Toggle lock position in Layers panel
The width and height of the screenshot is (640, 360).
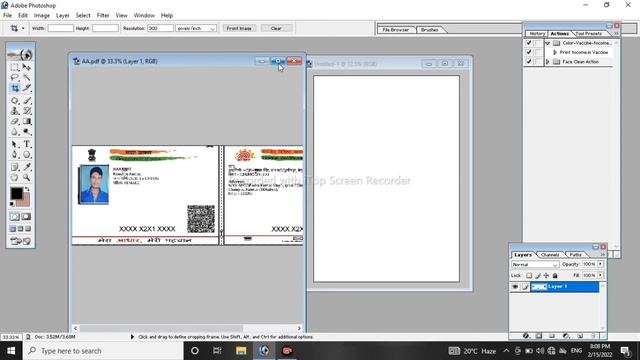(546, 276)
